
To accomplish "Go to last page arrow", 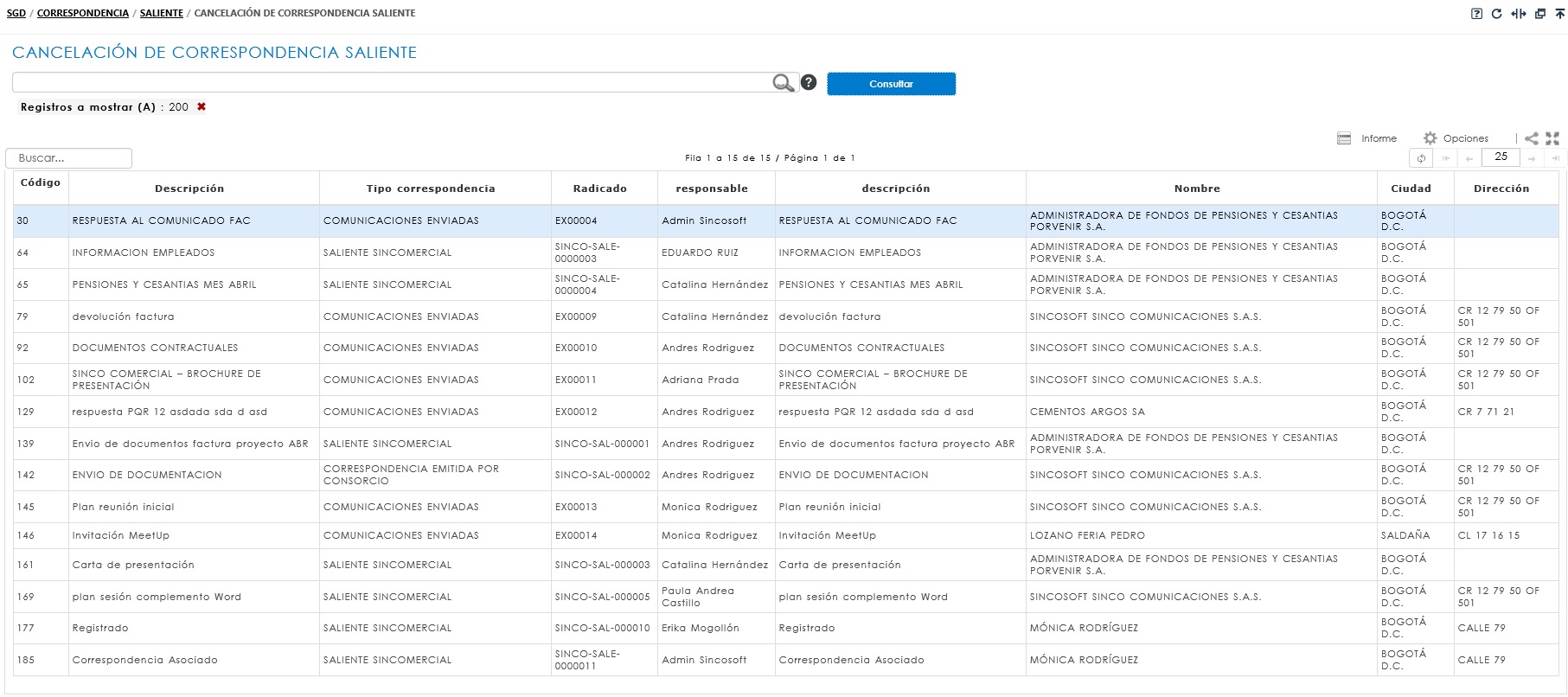I will [x=1555, y=158].
